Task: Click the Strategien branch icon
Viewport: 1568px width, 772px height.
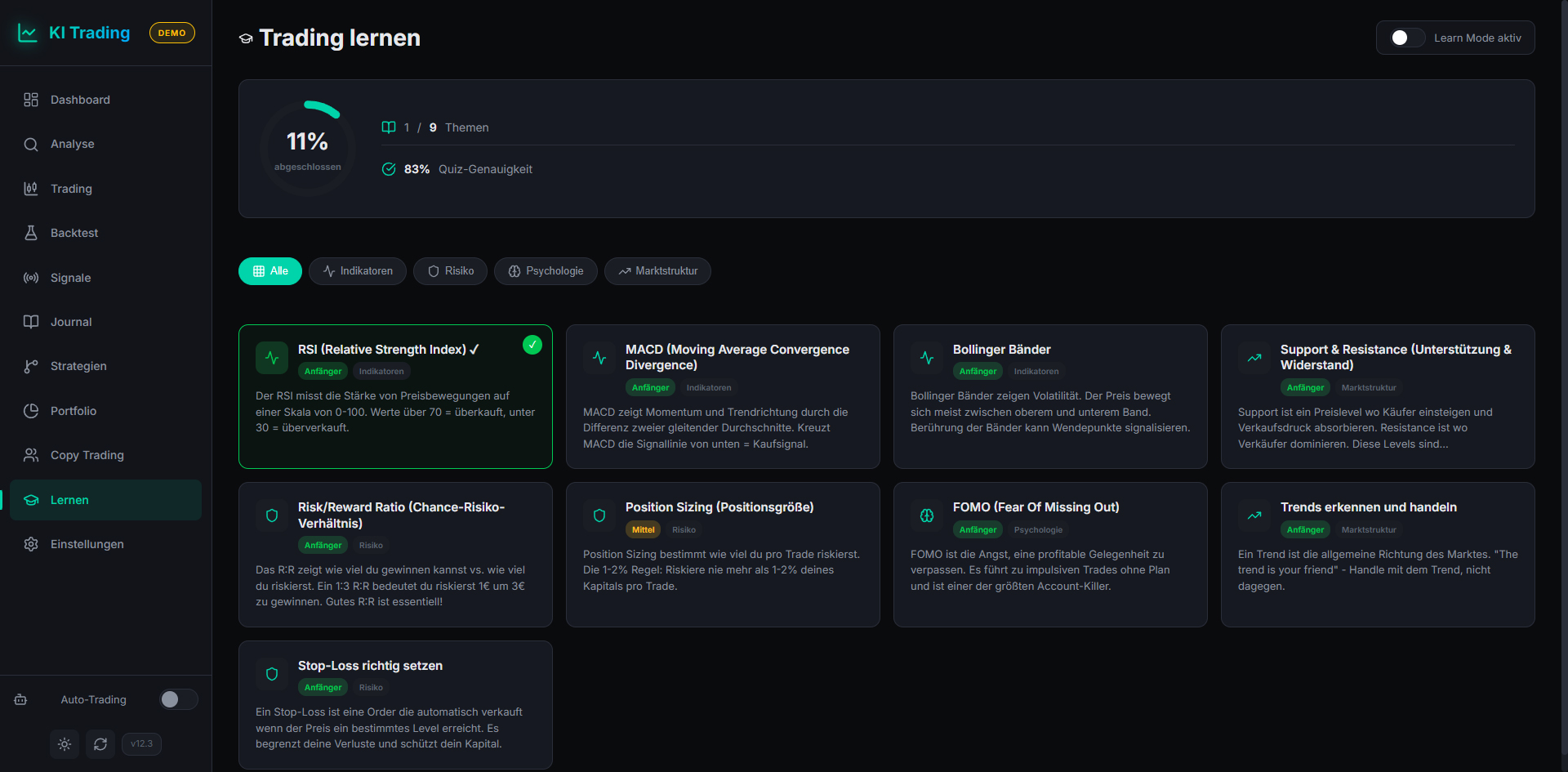Action: click(31, 366)
